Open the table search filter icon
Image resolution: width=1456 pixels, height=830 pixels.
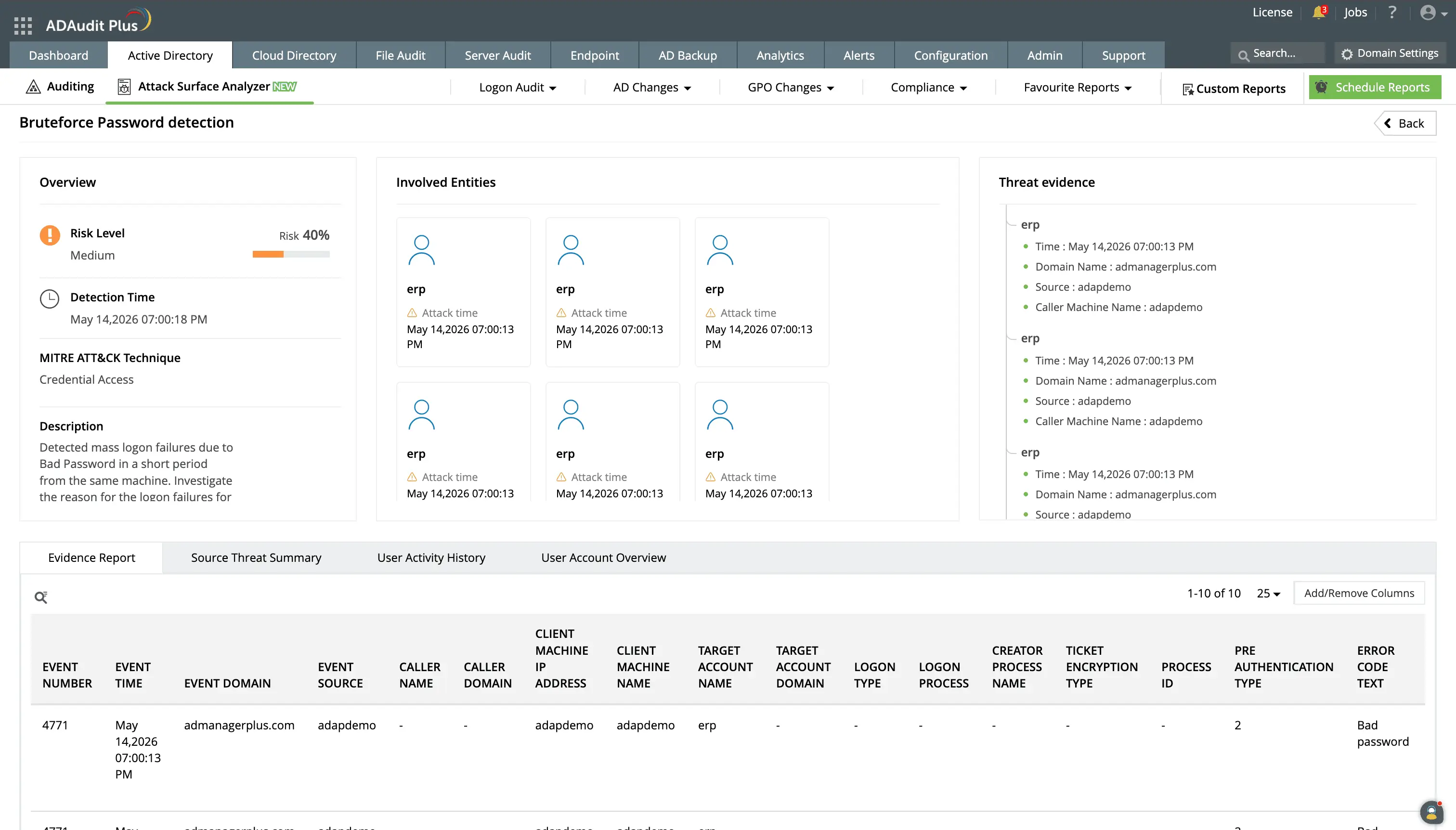(41, 597)
